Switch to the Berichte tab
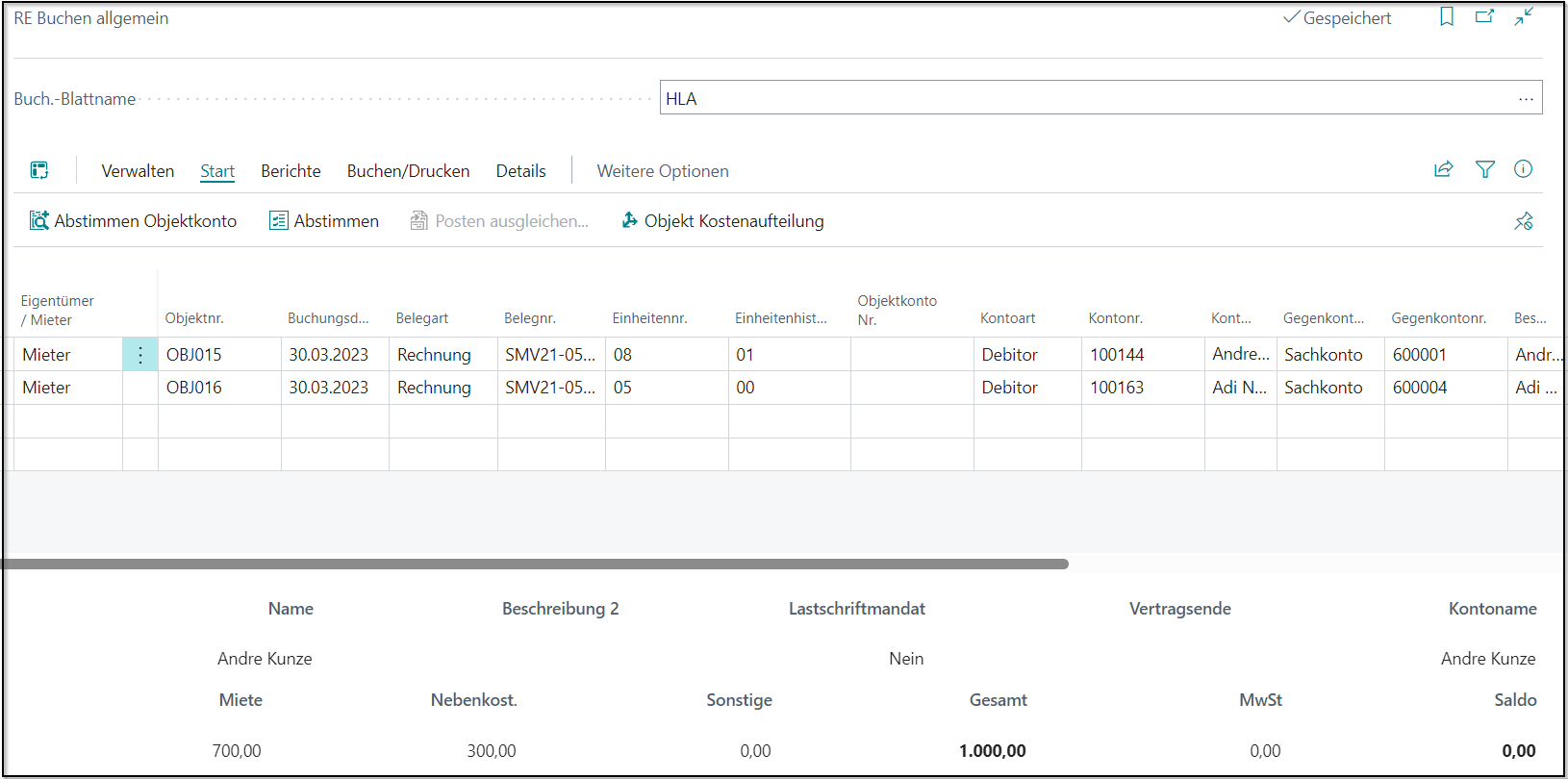 [291, 171]
